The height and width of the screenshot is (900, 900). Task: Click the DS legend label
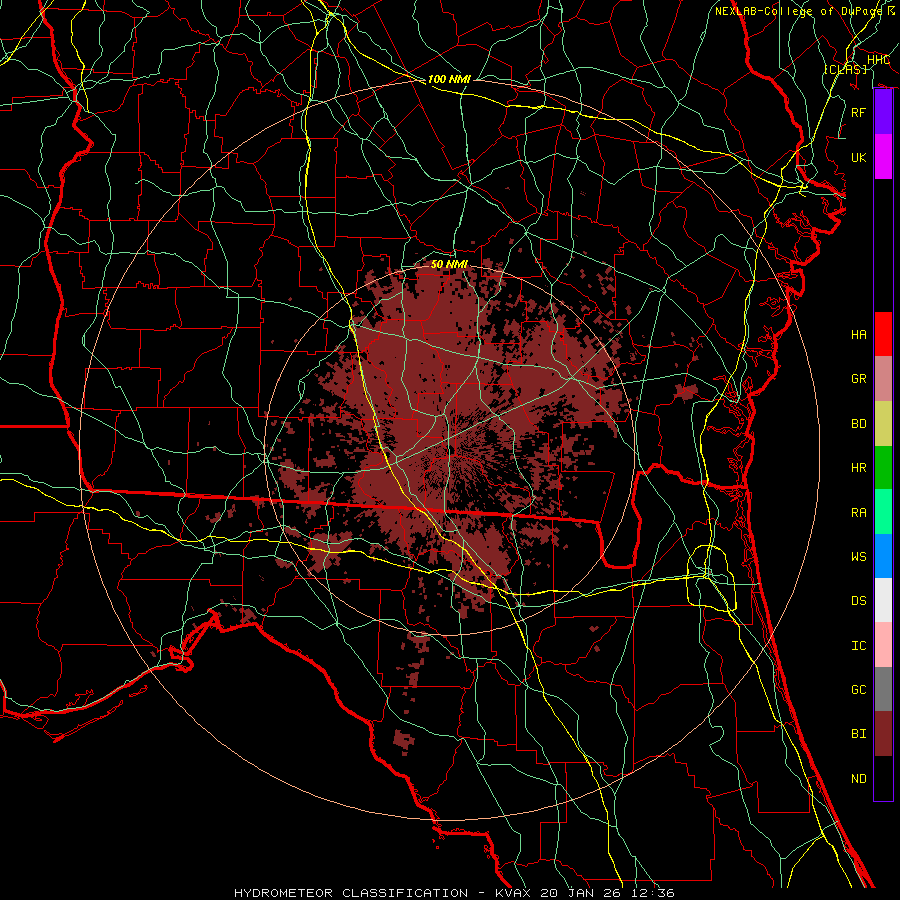tap(859, 601)
